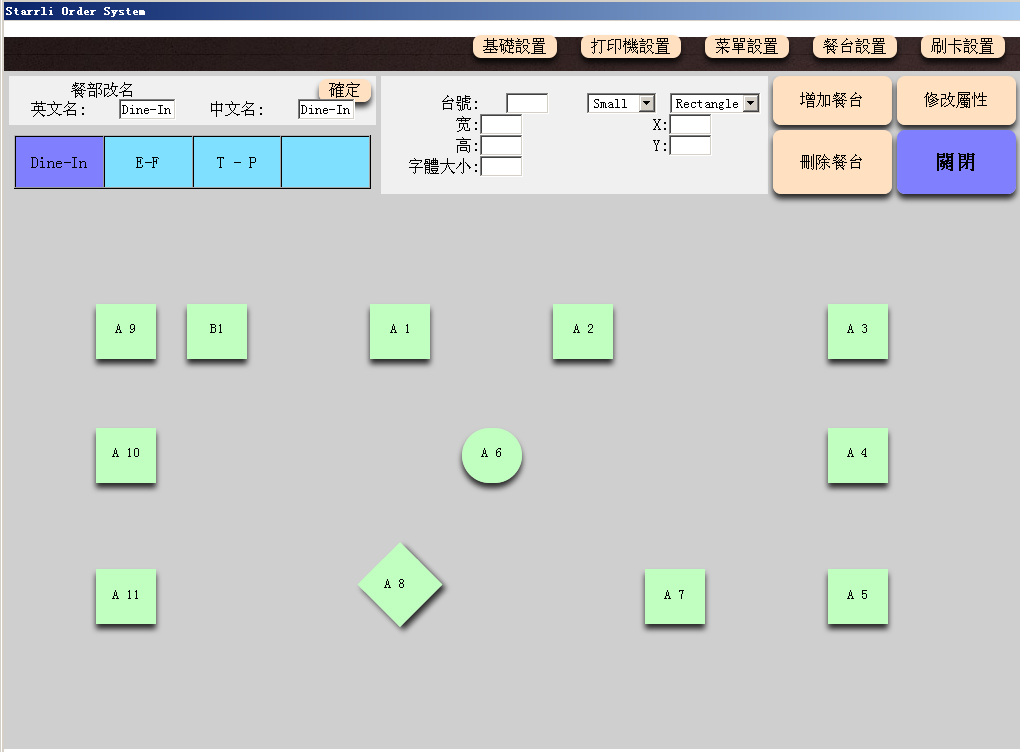This screenshot has width=1020, height=752.
Task: Select the round table A 6
Action: point(491,455)
